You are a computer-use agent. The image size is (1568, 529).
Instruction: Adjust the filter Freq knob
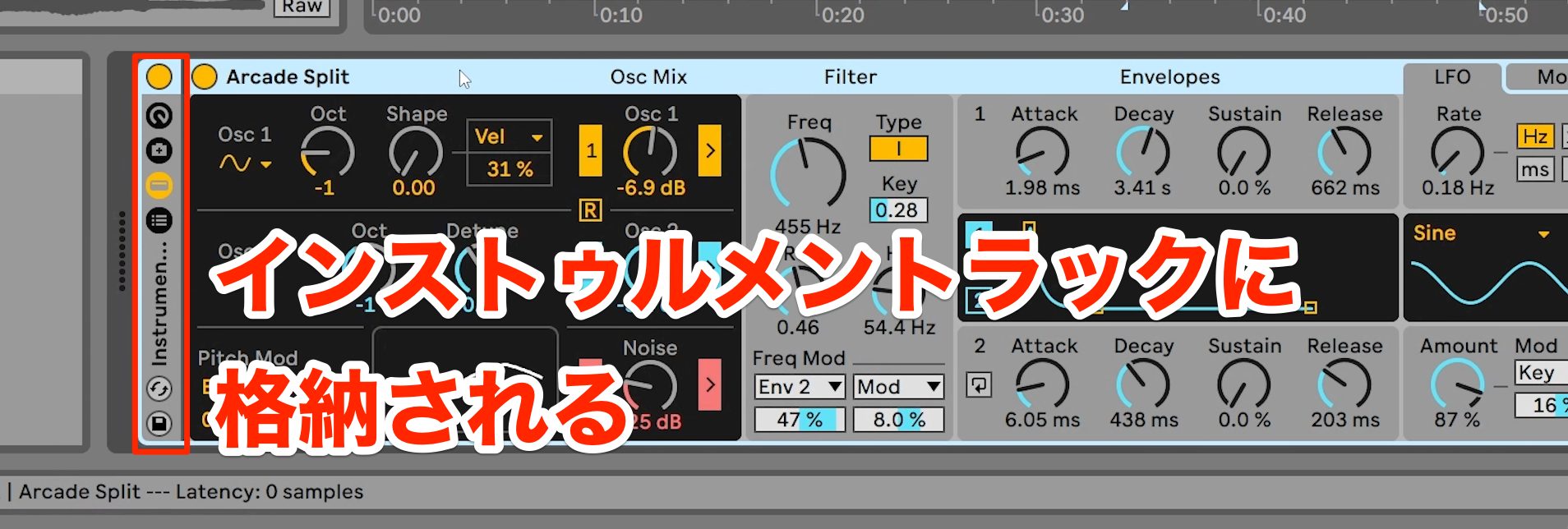click(808, 174)
